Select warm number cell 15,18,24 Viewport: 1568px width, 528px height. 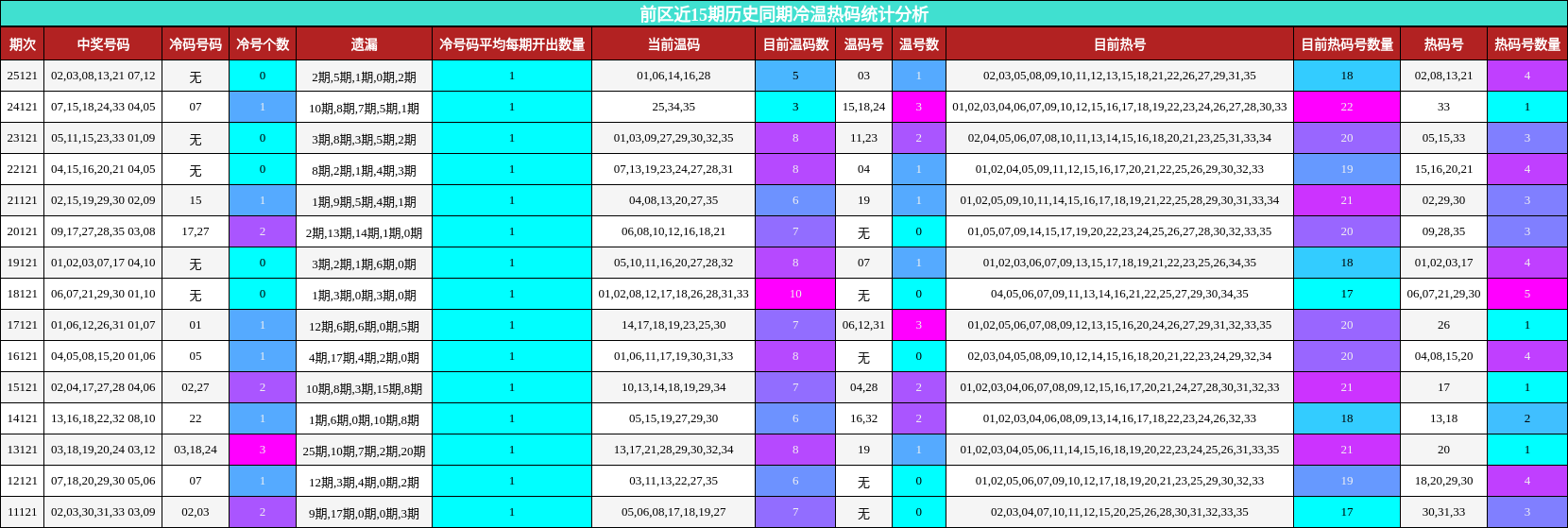tap(863, 107)
